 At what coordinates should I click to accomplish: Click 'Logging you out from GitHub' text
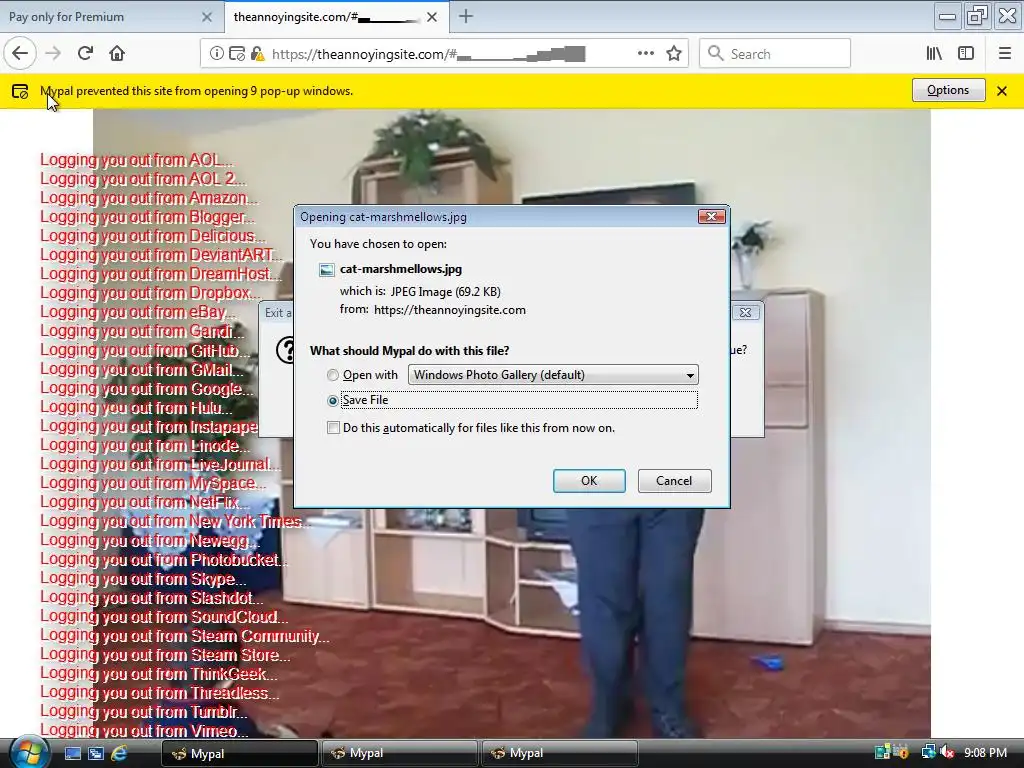click(145, 351)
